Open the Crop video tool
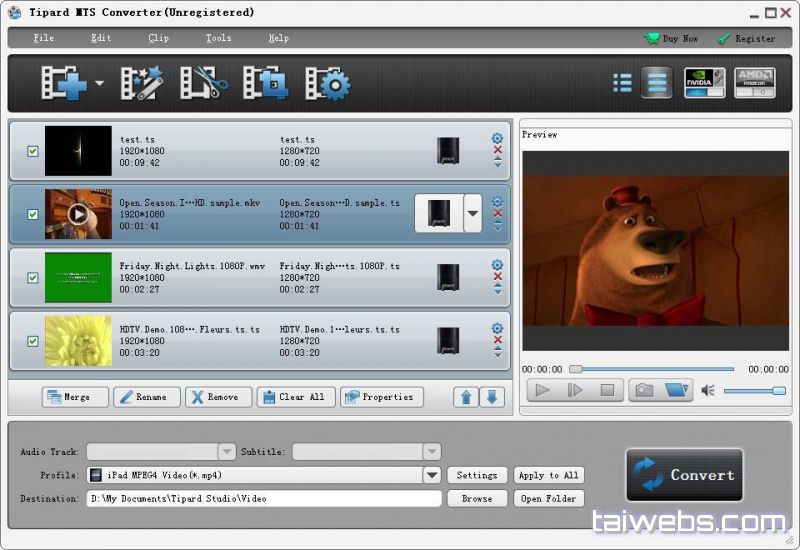800x550 pixels. point(266,83)
